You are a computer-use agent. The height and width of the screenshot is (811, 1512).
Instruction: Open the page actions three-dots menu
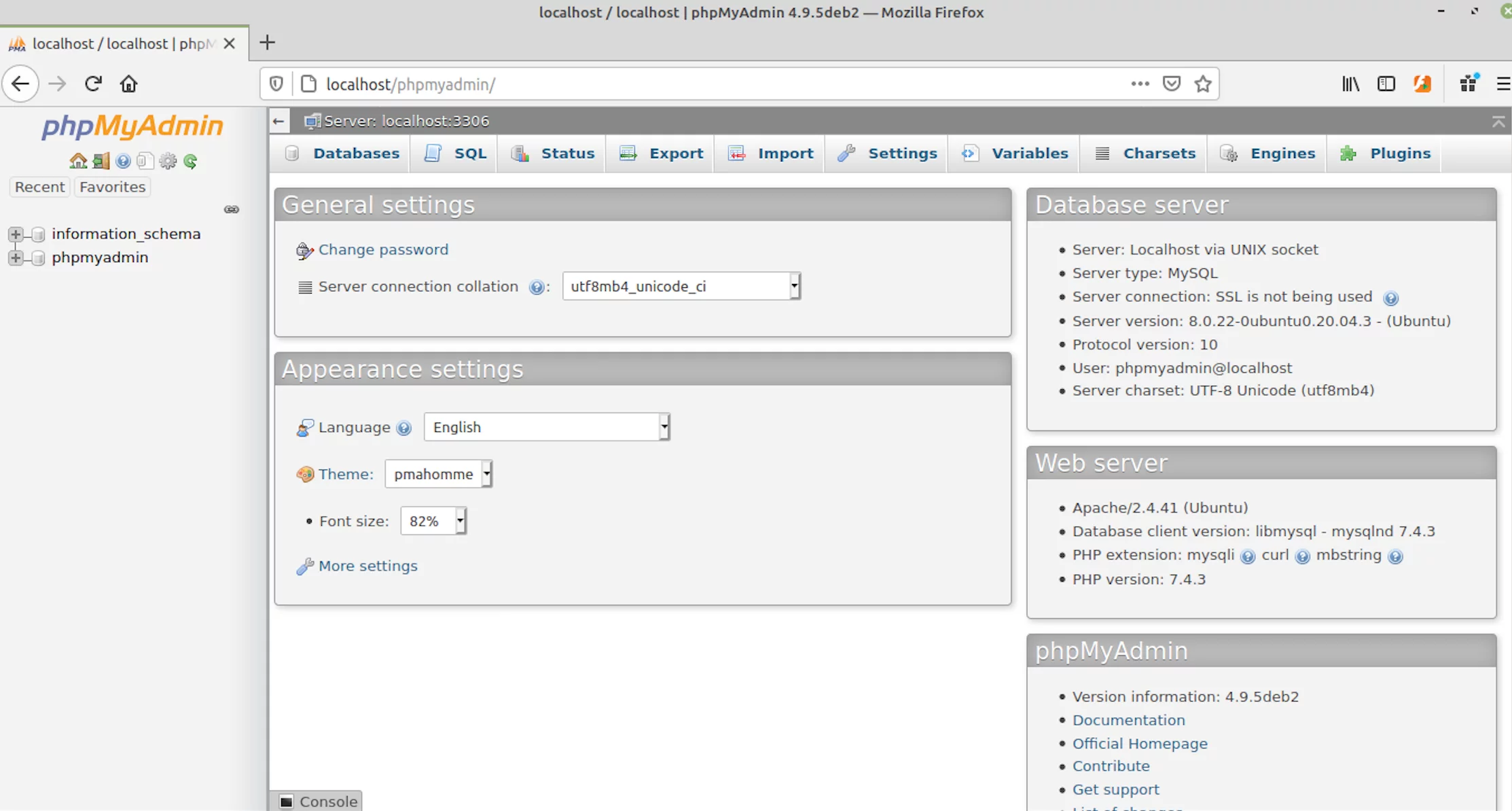tap(1140, 84)
